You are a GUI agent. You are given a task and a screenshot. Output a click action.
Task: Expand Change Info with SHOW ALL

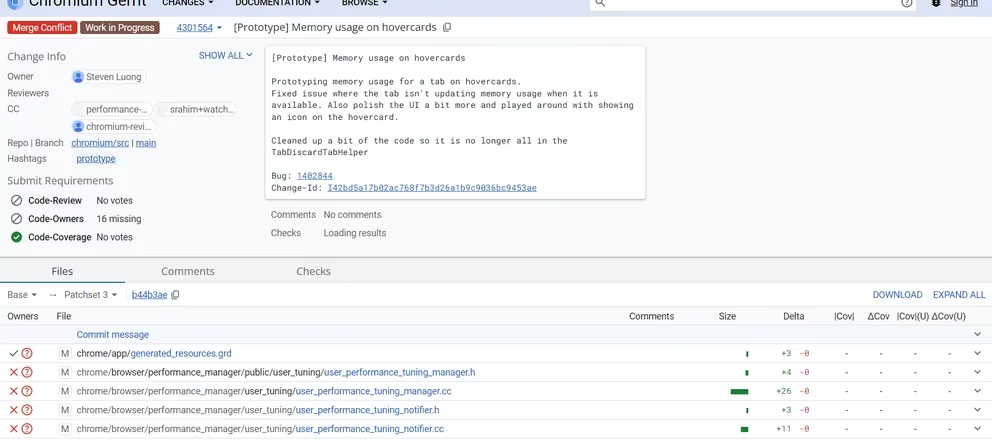point(226,56)
